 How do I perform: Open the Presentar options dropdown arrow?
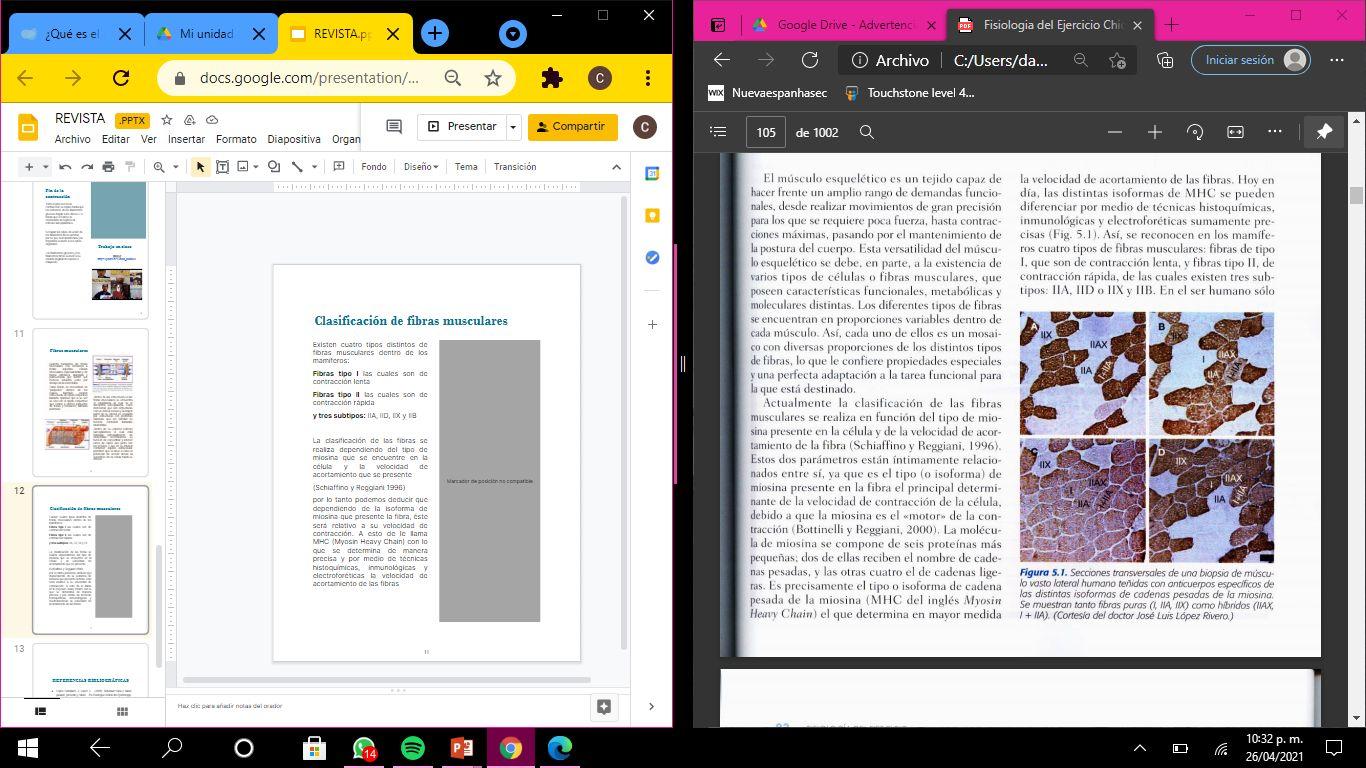[513, 127]
